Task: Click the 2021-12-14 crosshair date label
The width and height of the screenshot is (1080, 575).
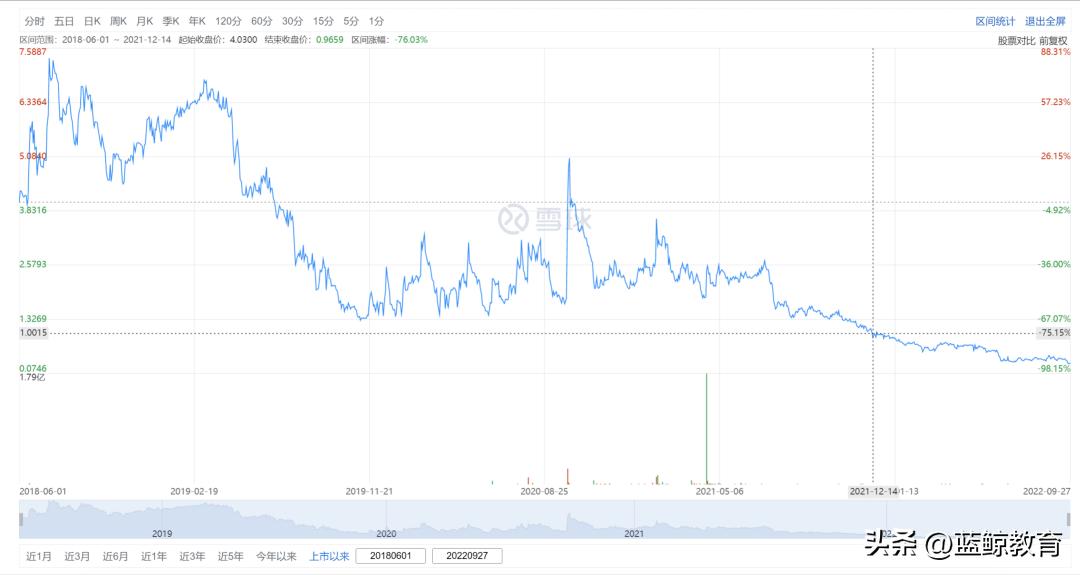Action: (x=873, y=492)
